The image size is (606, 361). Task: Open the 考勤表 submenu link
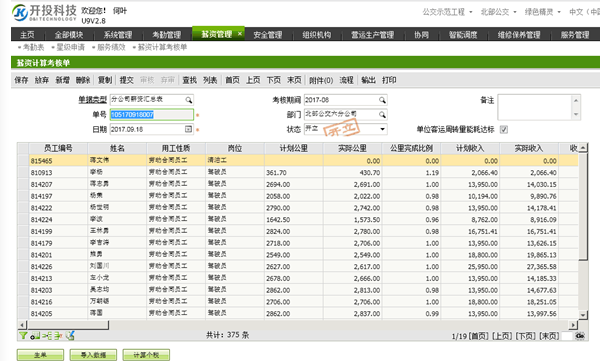pyautogui.click(x=33, y=47)
